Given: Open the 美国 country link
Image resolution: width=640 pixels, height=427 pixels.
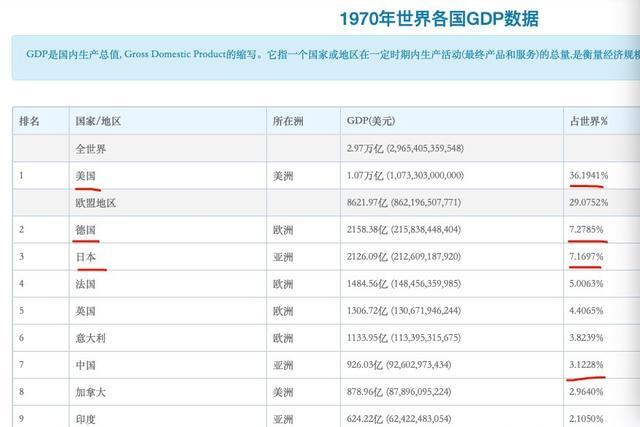Looking at the screenshot, I should pos(86,176).
